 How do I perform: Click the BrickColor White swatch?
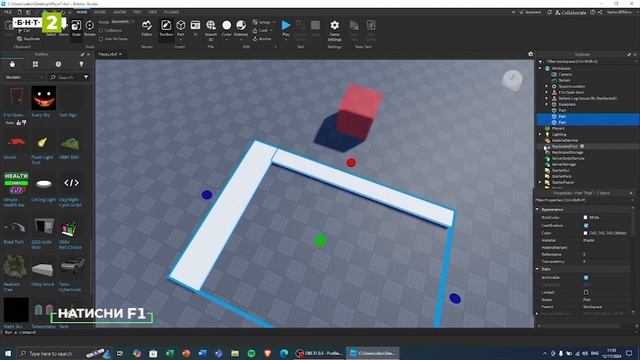click(x=585, y=218)
